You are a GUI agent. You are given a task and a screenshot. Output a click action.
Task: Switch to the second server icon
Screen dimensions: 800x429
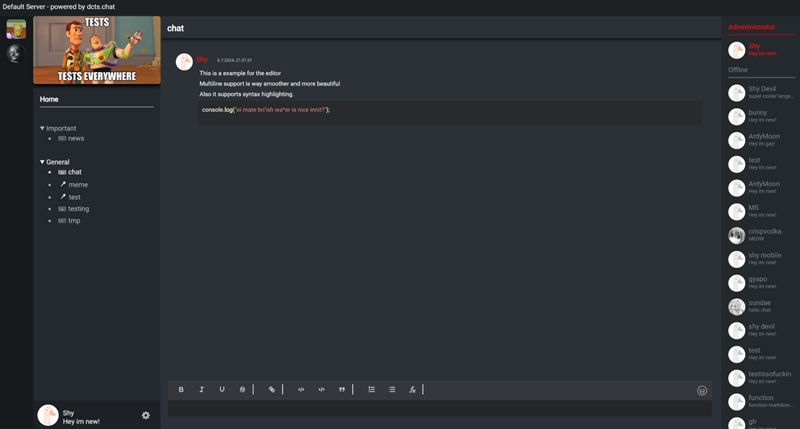[16, 54]
